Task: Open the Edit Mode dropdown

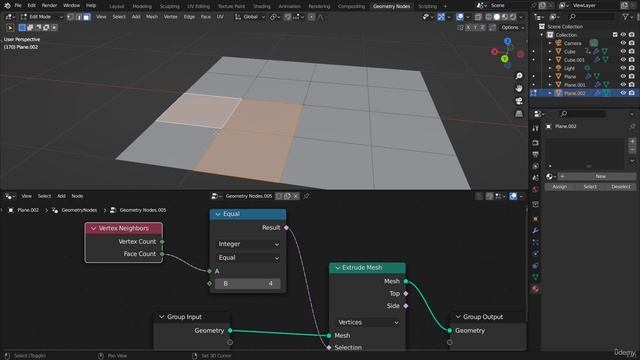Action: tap(41, 17)
